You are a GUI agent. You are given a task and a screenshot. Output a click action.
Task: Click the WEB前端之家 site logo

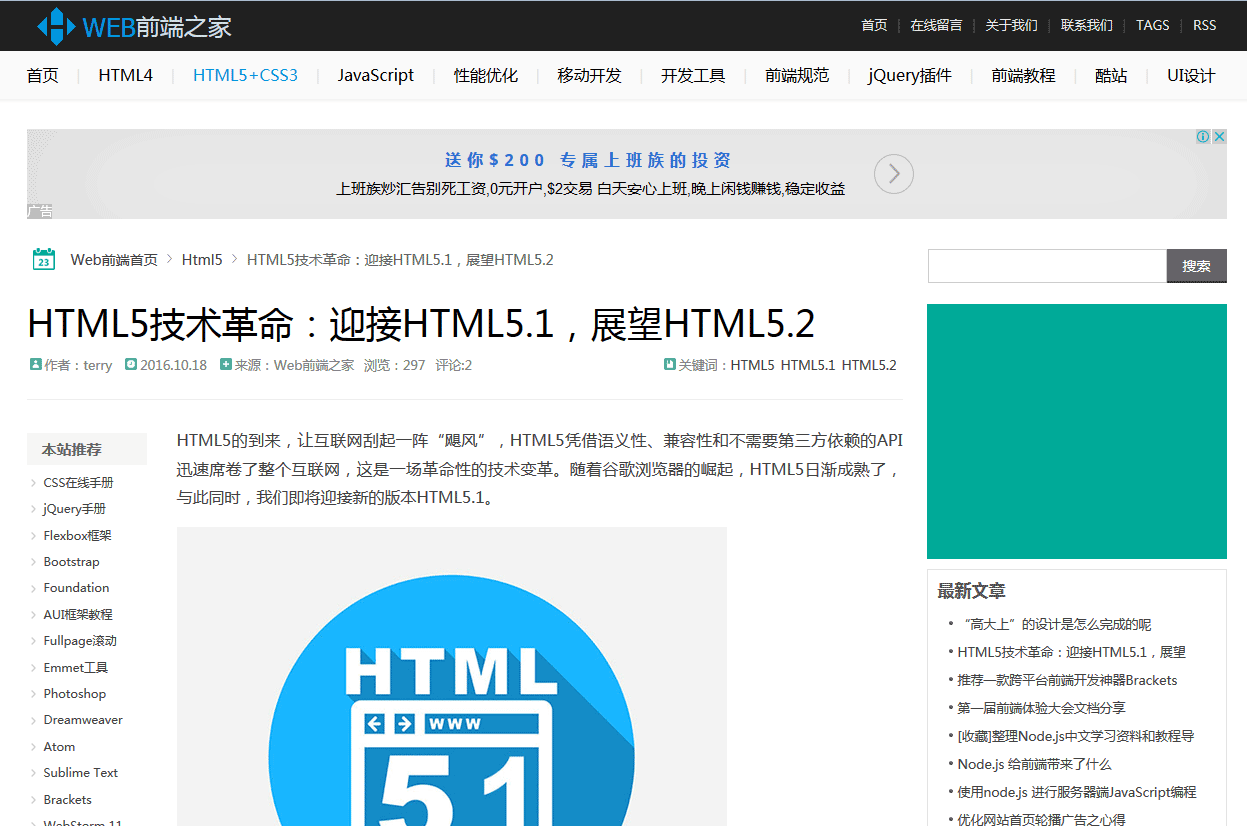pyautogui.click(x=134, y=26)
